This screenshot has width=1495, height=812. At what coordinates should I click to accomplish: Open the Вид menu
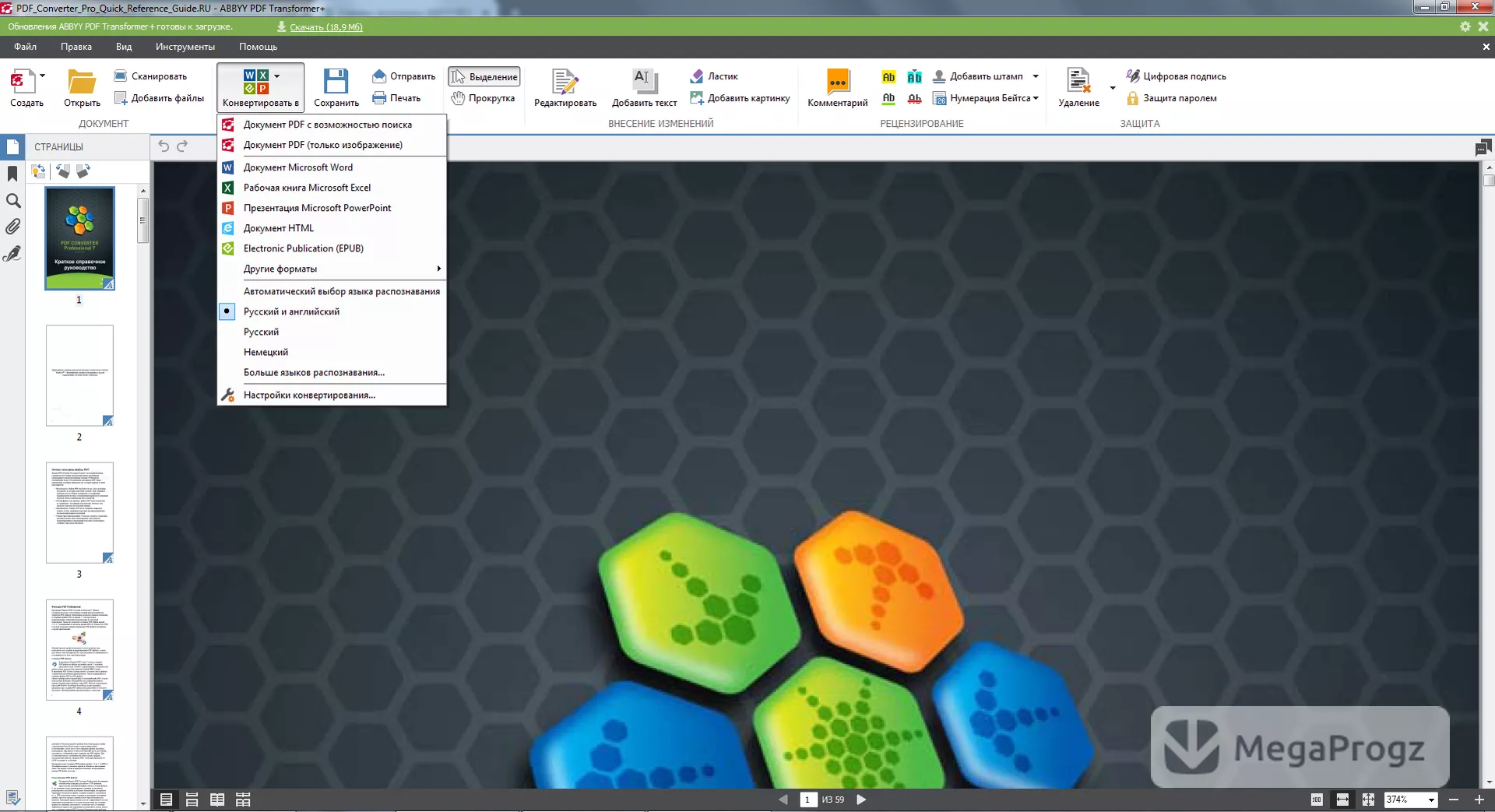point(124,47)
